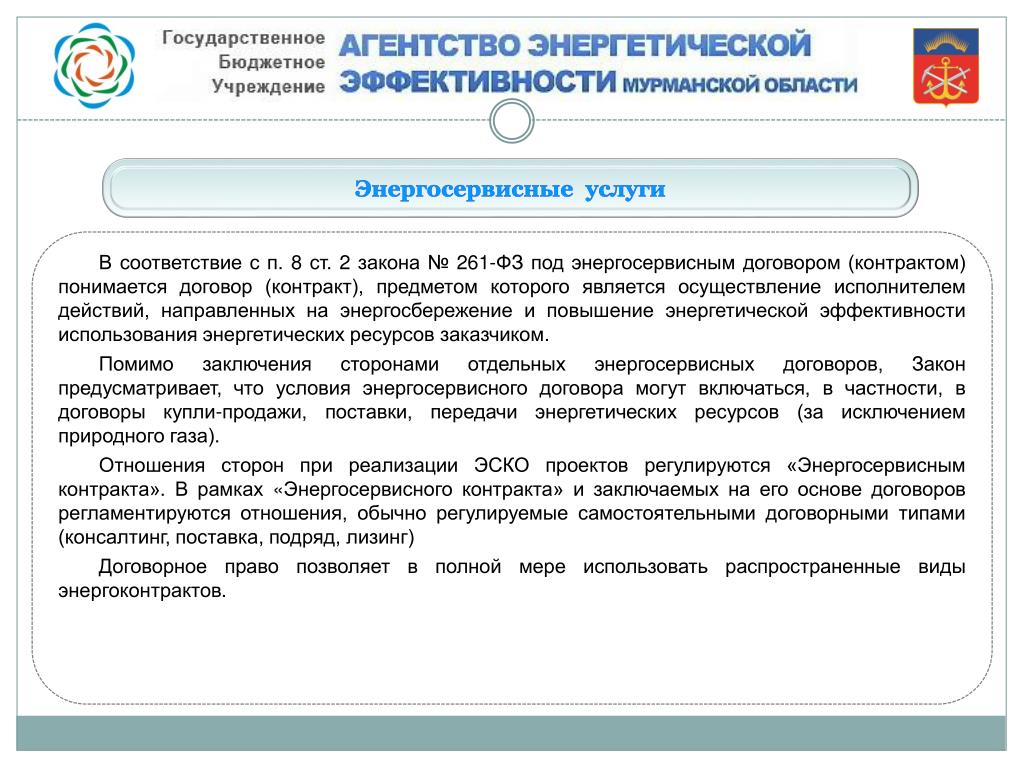Click the word 'энергоконтрактов.'
Image resolution: width=1024 pixels, height=768 pixels.
click(142, 592)
